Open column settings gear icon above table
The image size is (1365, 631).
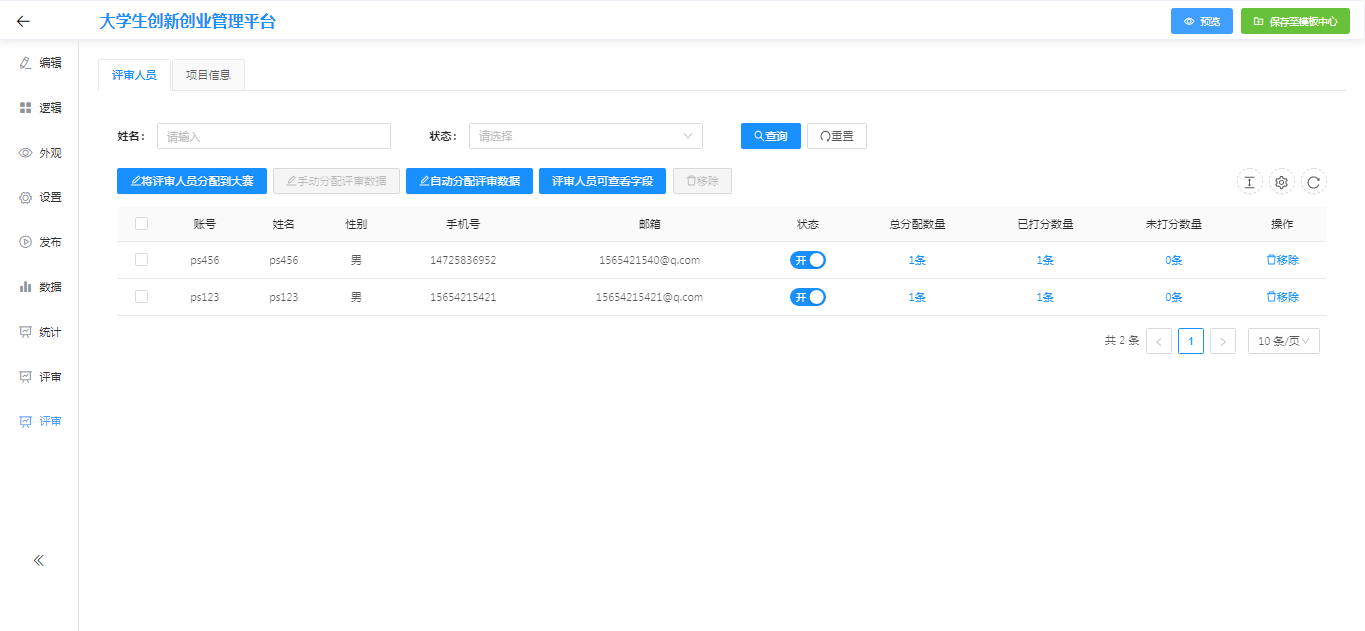coord(1282,182)
